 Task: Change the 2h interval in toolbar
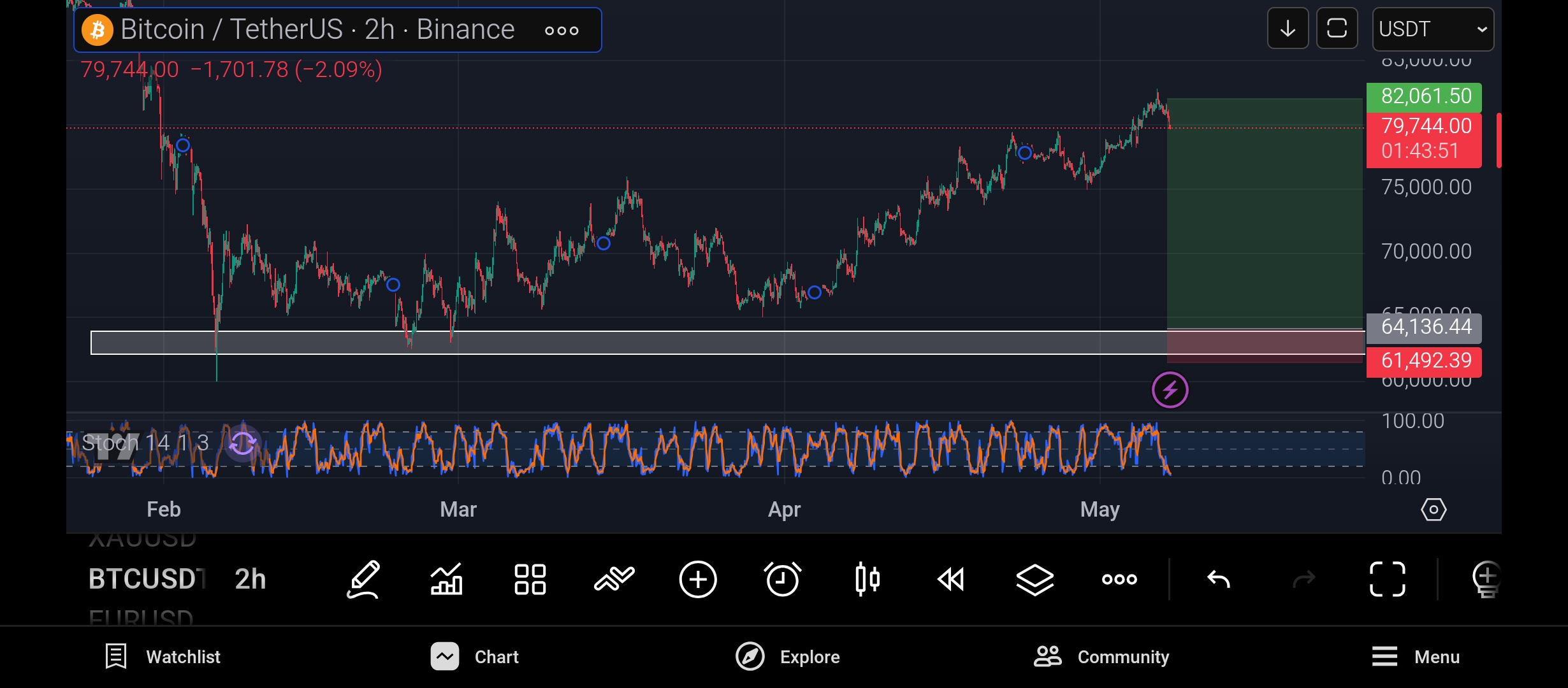pyautogui.click(x=250, y=580)
